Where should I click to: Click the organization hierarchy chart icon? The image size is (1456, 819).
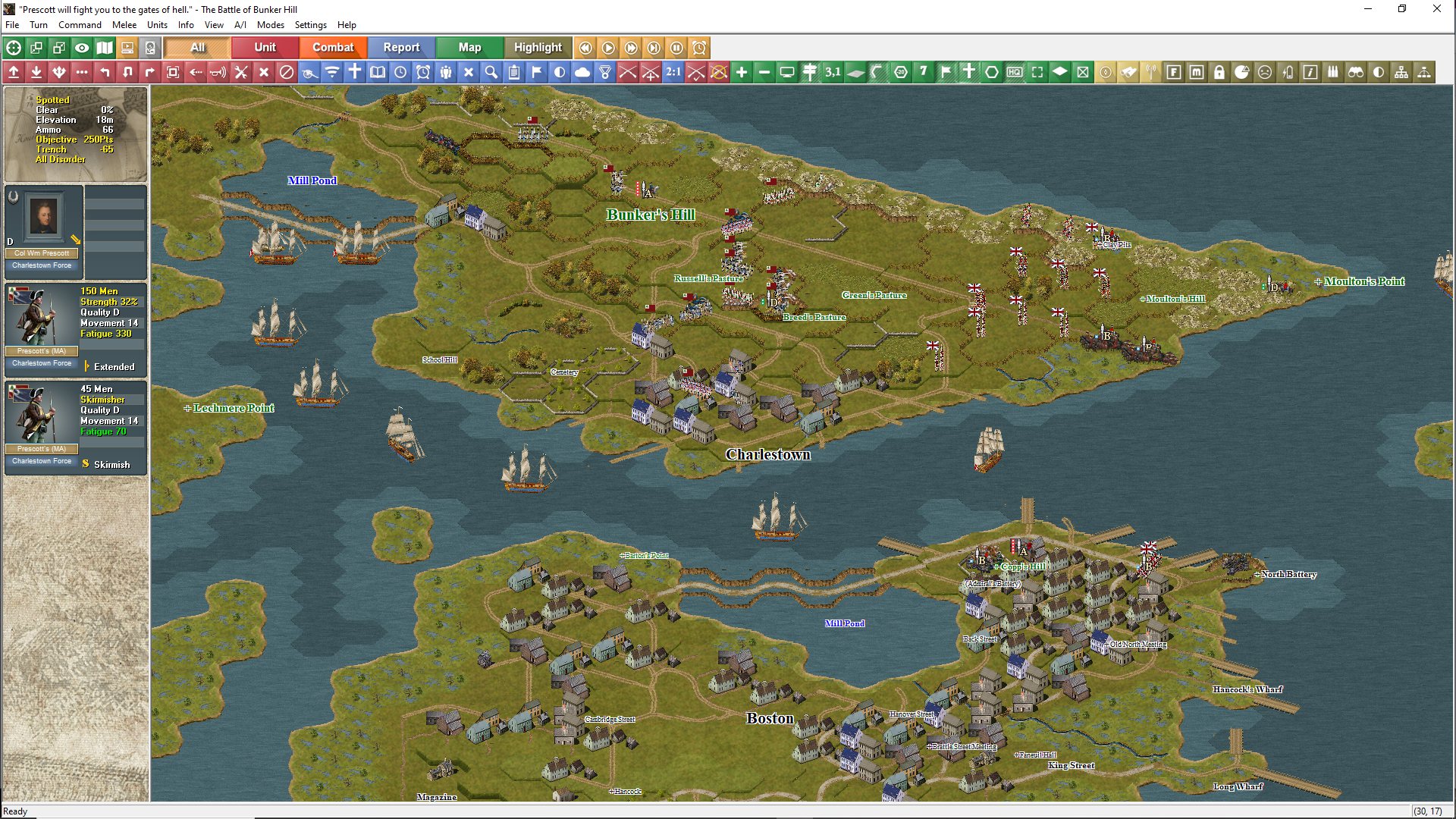click(1401, 72)
